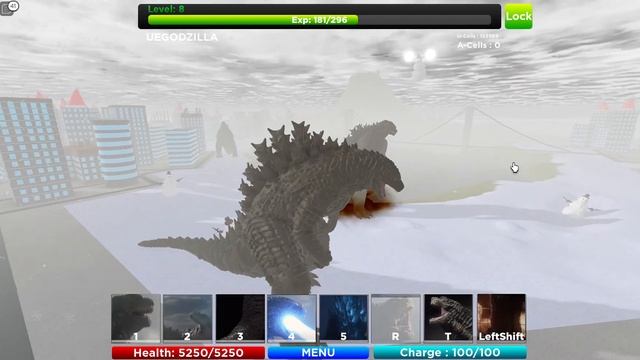Use ability slot 3 tail icon
Viewport: 640px width, 360px height.
(x=240, y=318)
